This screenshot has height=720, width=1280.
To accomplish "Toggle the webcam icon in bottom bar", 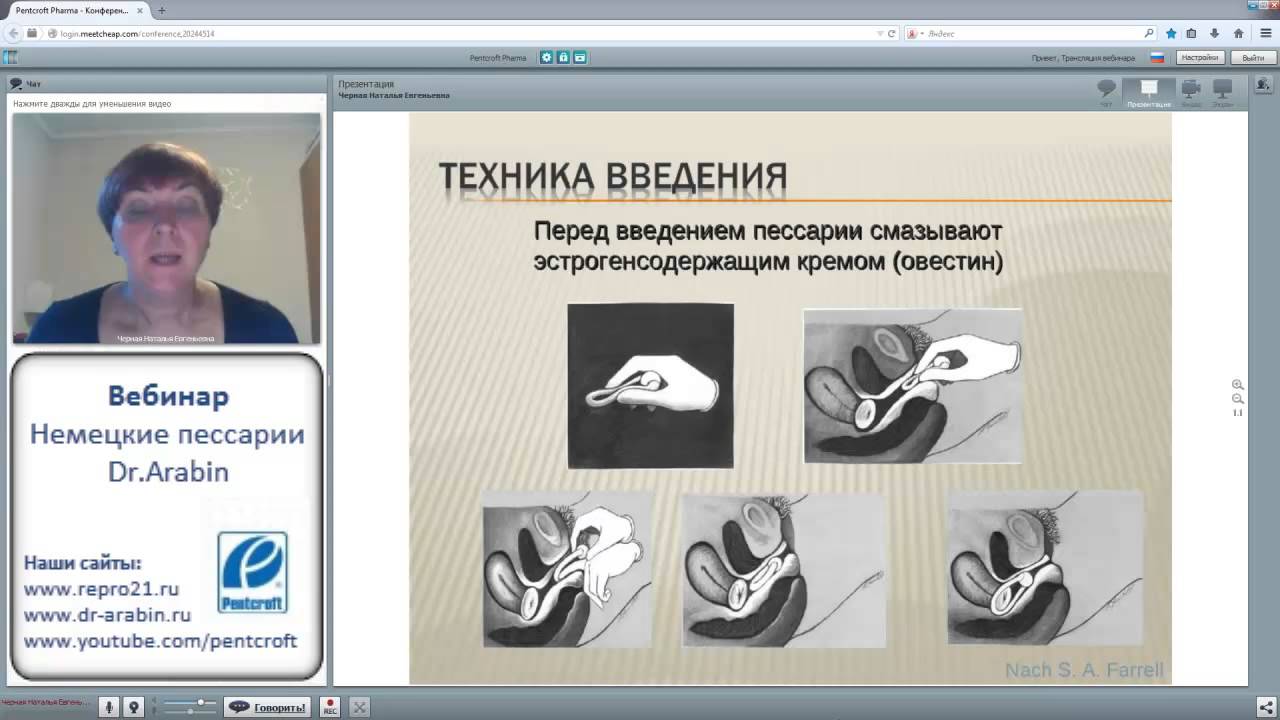I will point(133,707).
